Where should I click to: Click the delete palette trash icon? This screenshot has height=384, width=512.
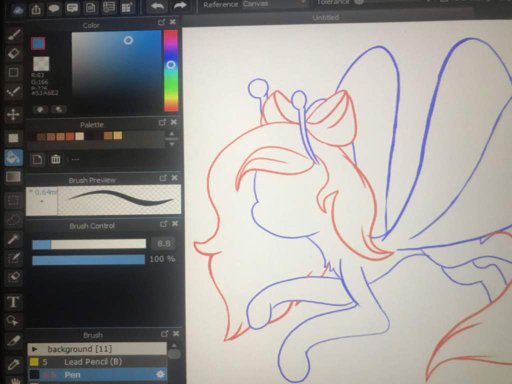pos(56,159)
